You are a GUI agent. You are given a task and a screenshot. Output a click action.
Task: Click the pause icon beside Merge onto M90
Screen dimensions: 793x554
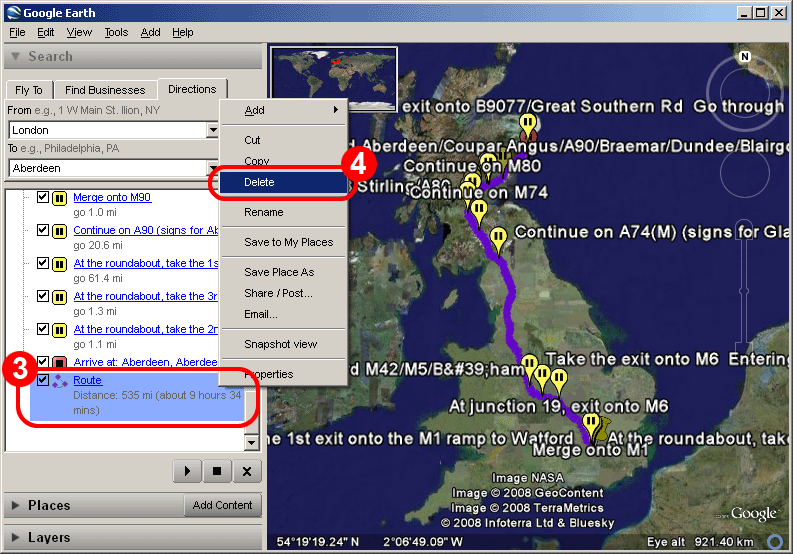60,198
